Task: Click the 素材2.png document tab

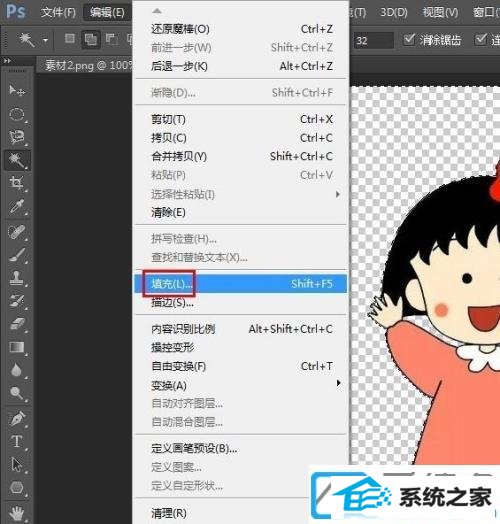Action: point(89,65)
